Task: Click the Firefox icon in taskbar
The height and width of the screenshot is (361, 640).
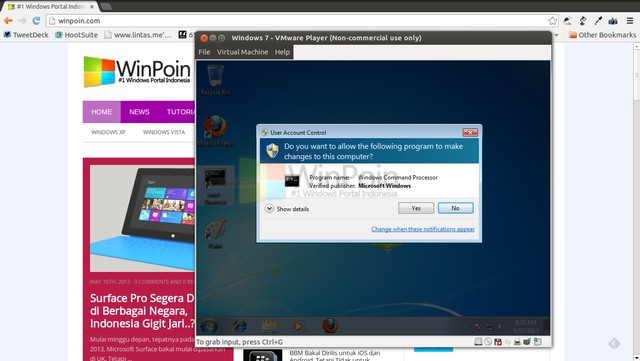Action: pyautogui.click(x=330, y=325)
